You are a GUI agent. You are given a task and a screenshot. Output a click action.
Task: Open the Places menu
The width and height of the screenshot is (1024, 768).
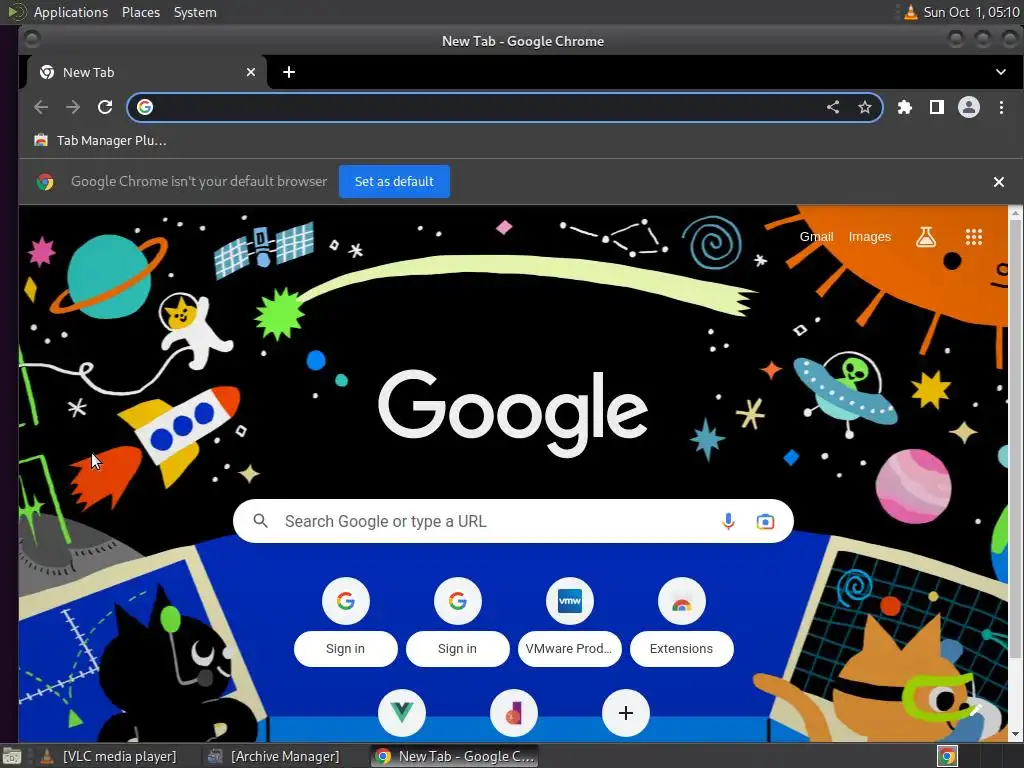click(140, 12)
